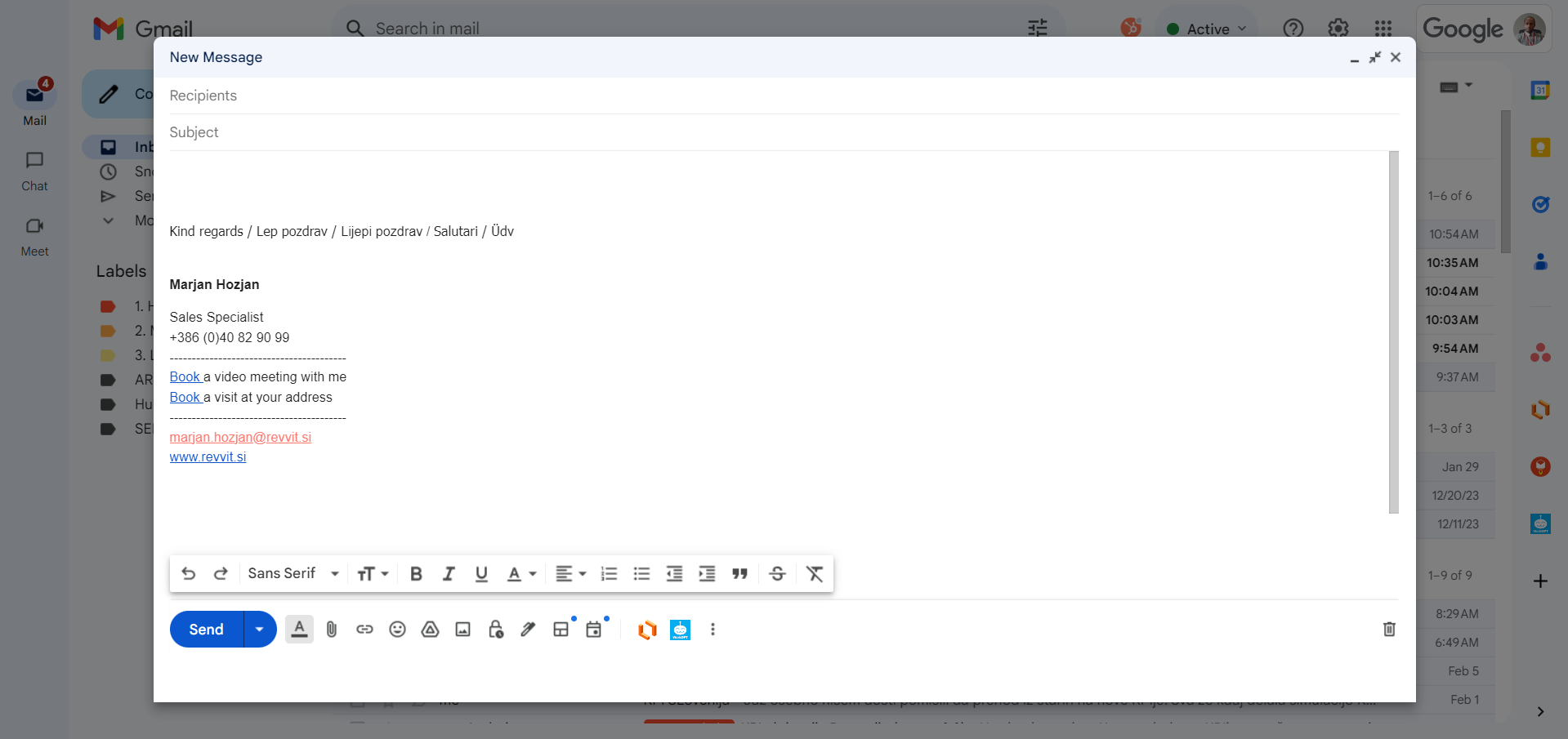This screenshot has width=1568, height=739.
Task: Toggle the formatting options button
Action: point(299,630)
